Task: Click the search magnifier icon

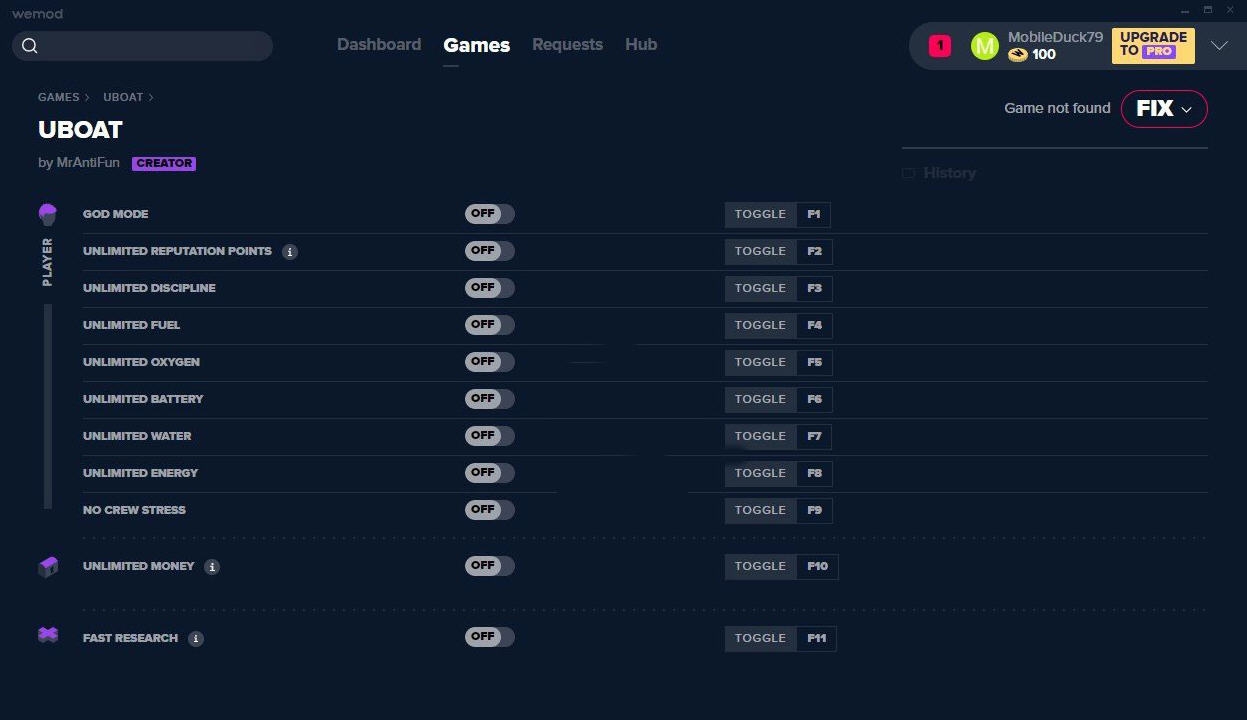Action: (29, 45)
